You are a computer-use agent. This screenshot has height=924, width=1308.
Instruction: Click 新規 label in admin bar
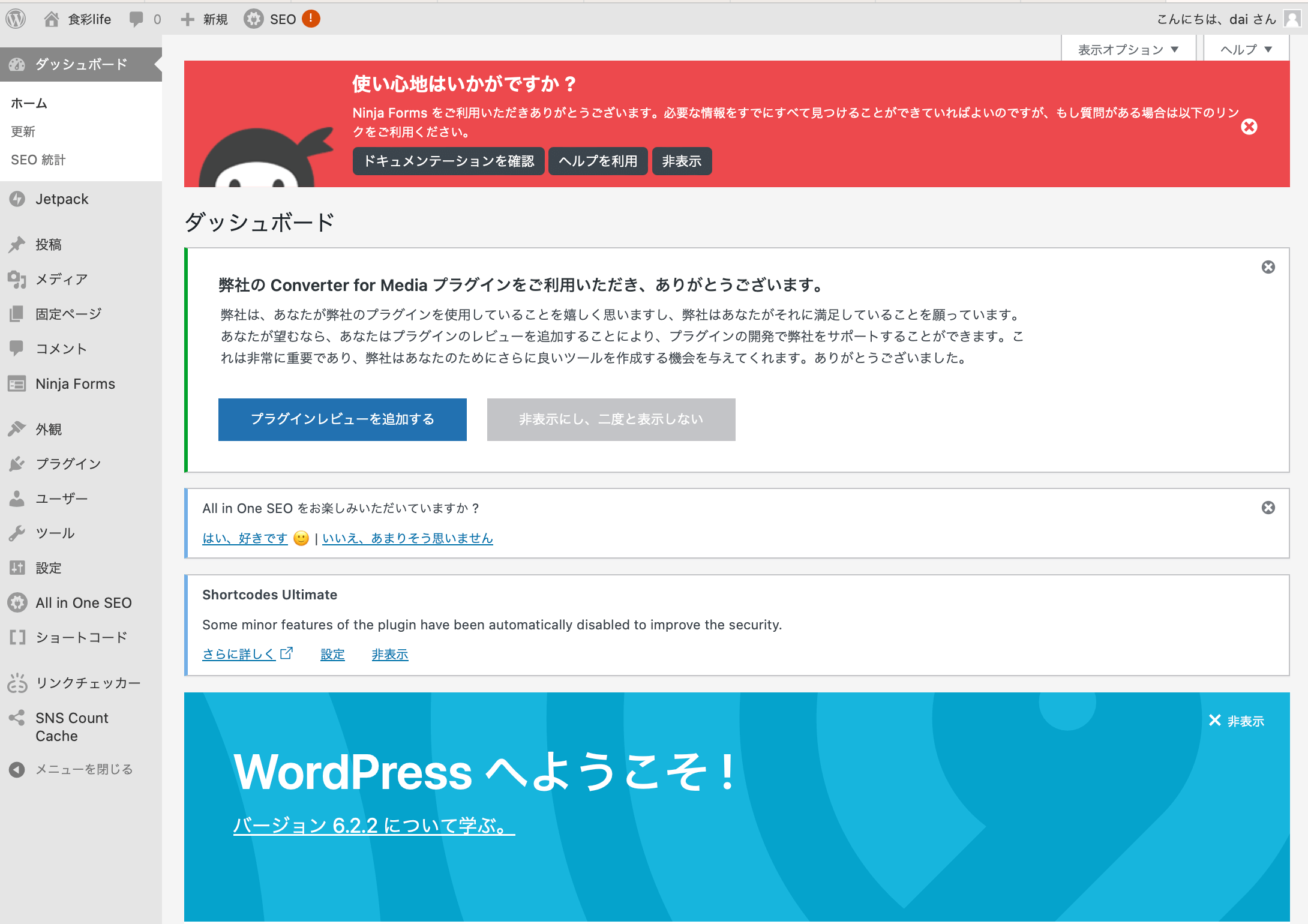pos(215,20)
